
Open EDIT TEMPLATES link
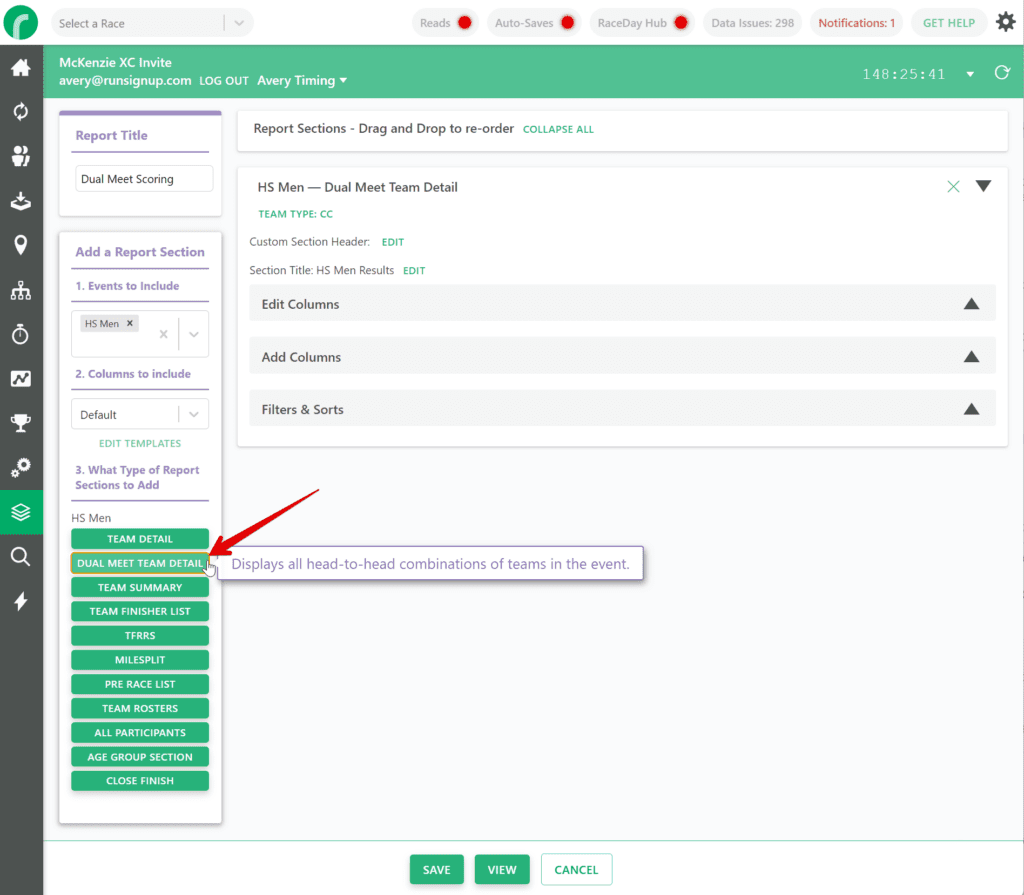(140, 443)
